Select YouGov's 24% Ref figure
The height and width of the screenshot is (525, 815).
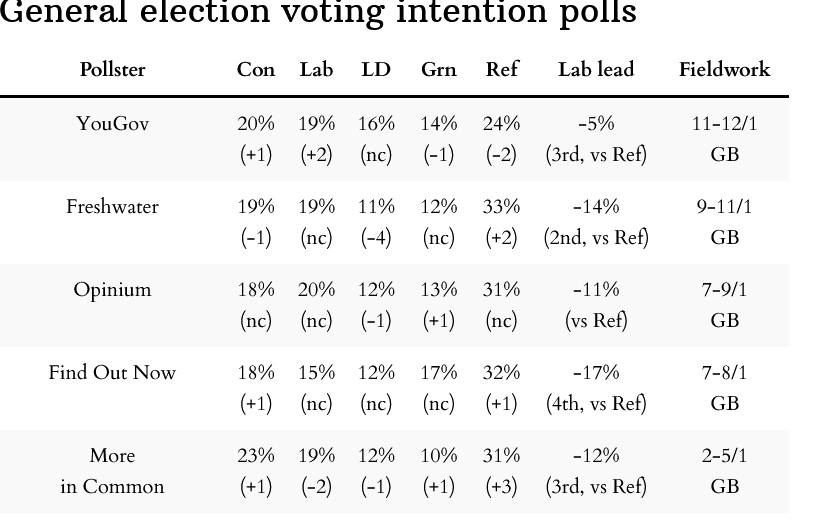501,124
